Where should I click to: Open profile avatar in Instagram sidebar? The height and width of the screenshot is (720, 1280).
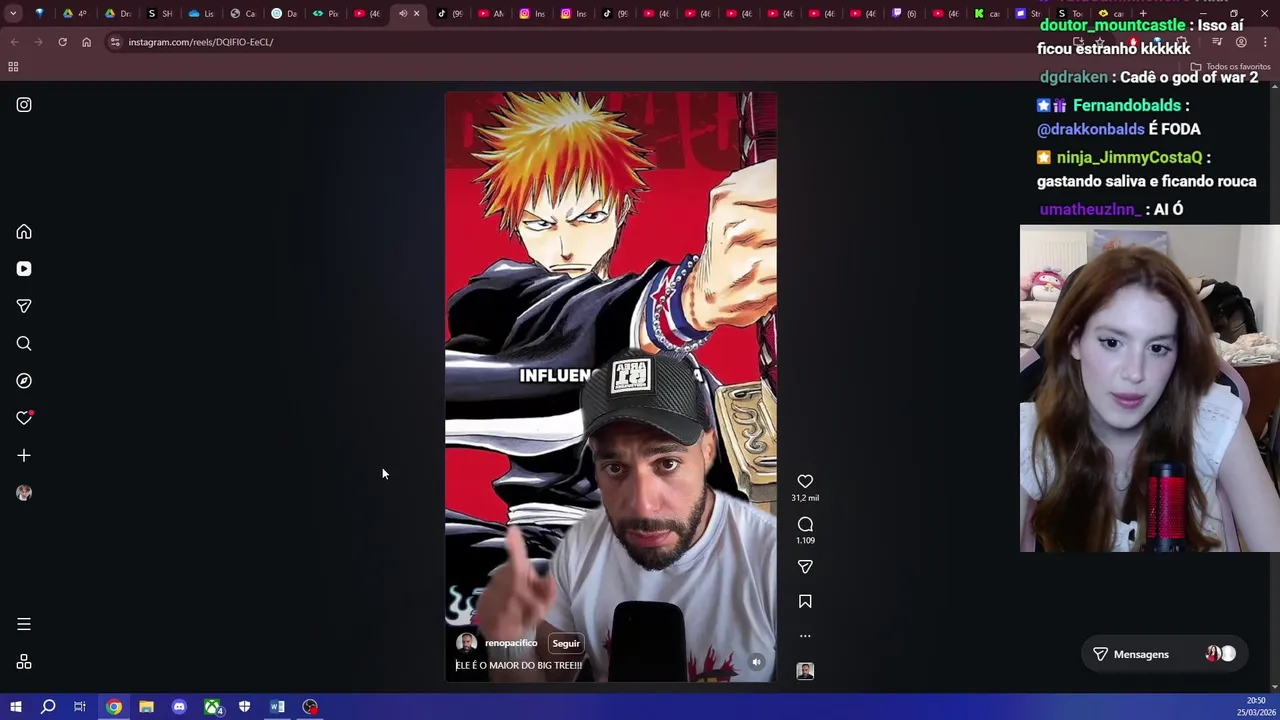[24, 493]
